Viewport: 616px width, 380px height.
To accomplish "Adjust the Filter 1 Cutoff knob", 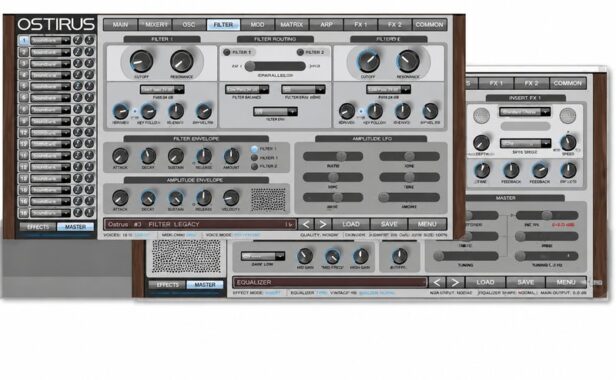I will 141,61.
